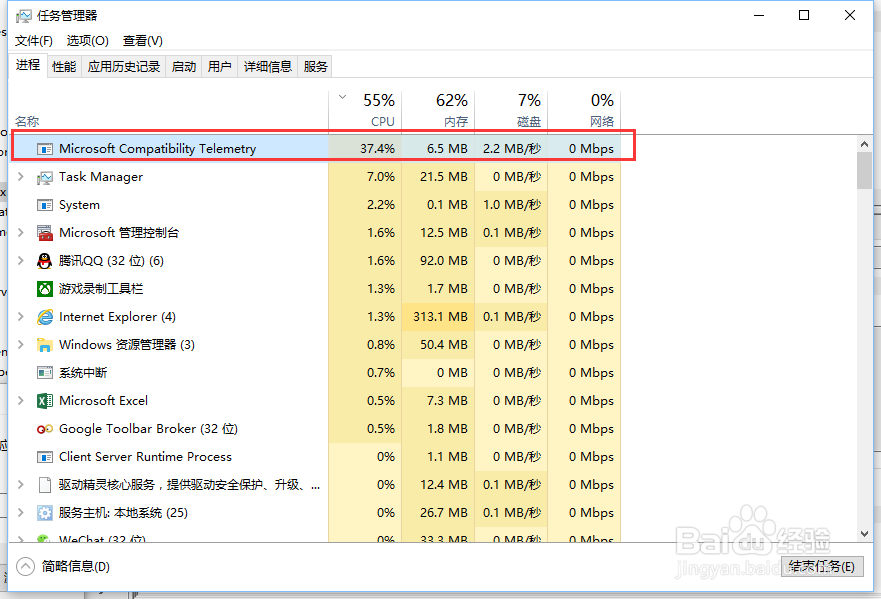Click the 系统中断 process icon

[45, 373]
